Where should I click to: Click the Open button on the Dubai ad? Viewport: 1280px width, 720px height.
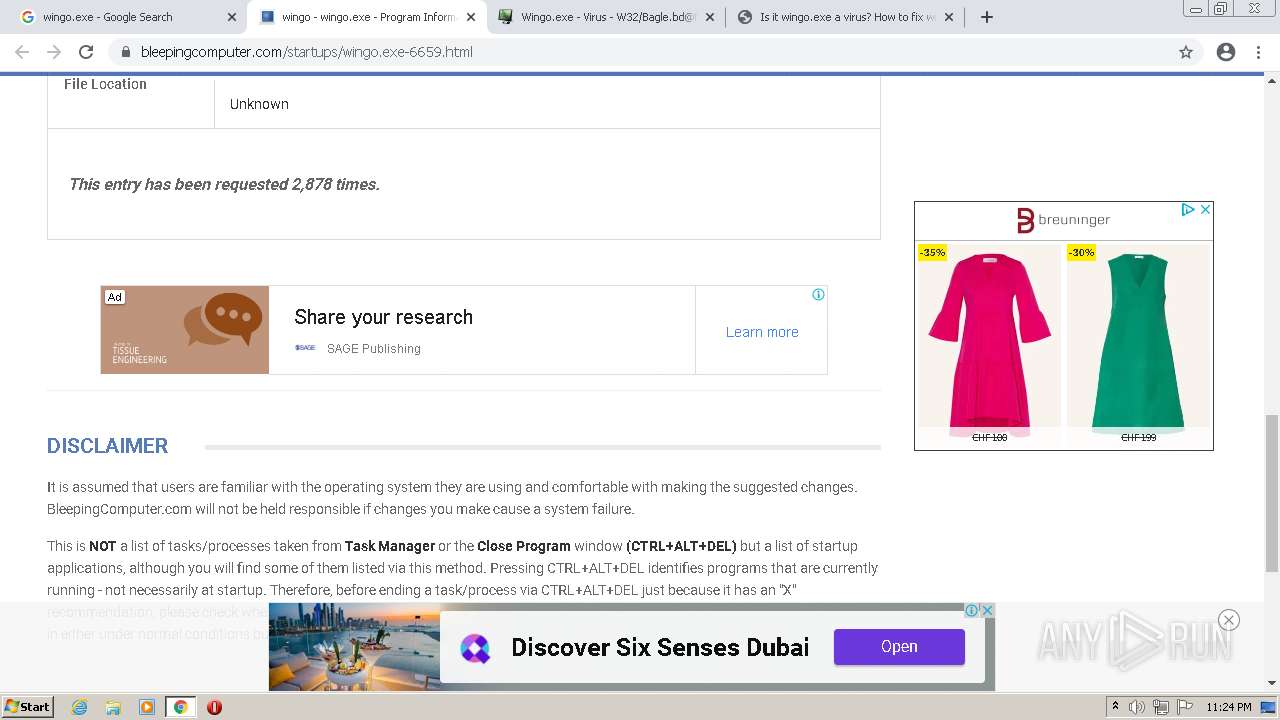899,647
